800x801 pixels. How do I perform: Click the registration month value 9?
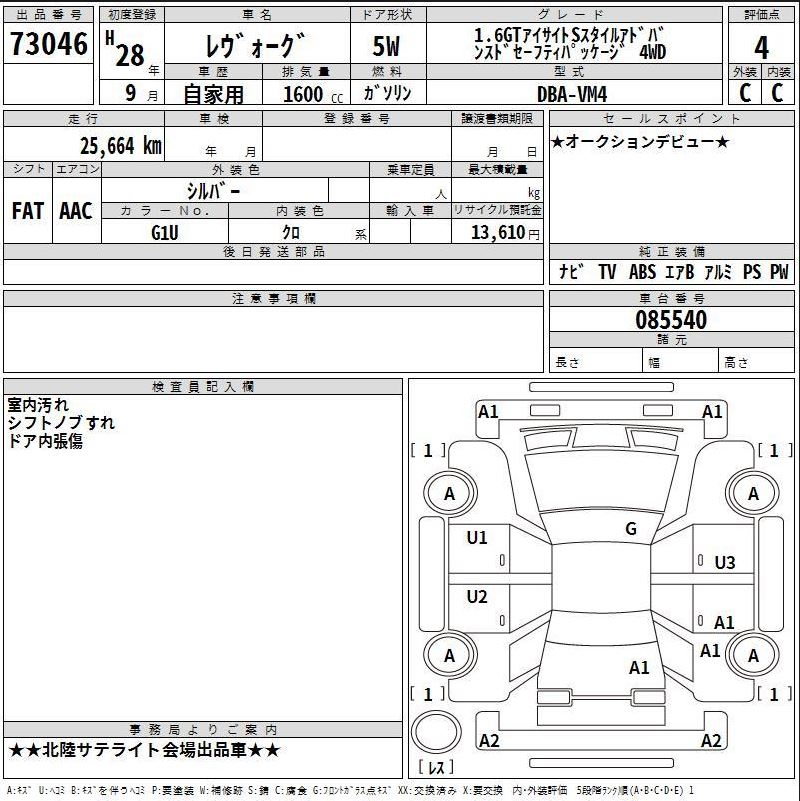tap(131, 93)
